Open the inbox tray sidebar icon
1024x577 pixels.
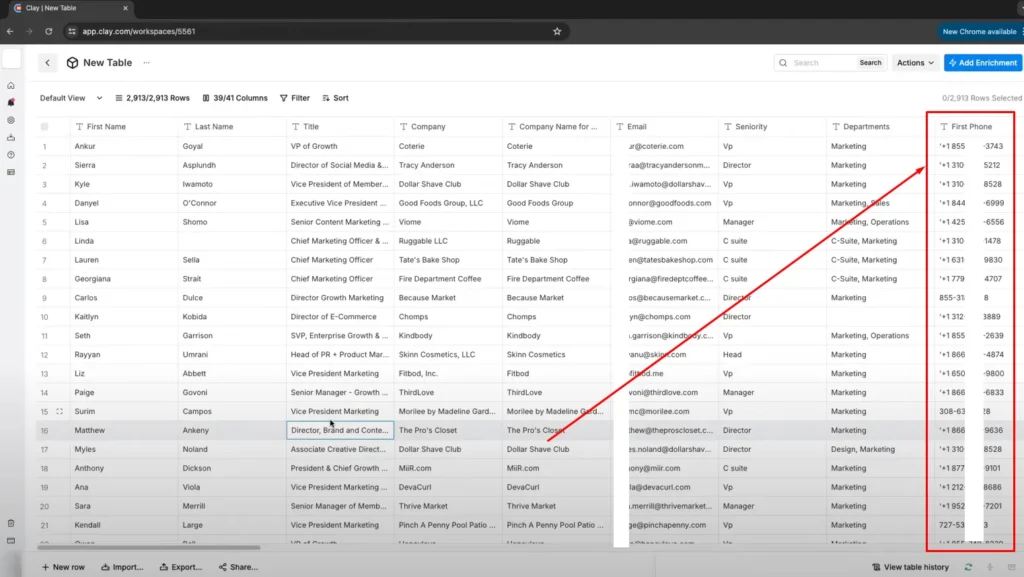tap(11, 137)
